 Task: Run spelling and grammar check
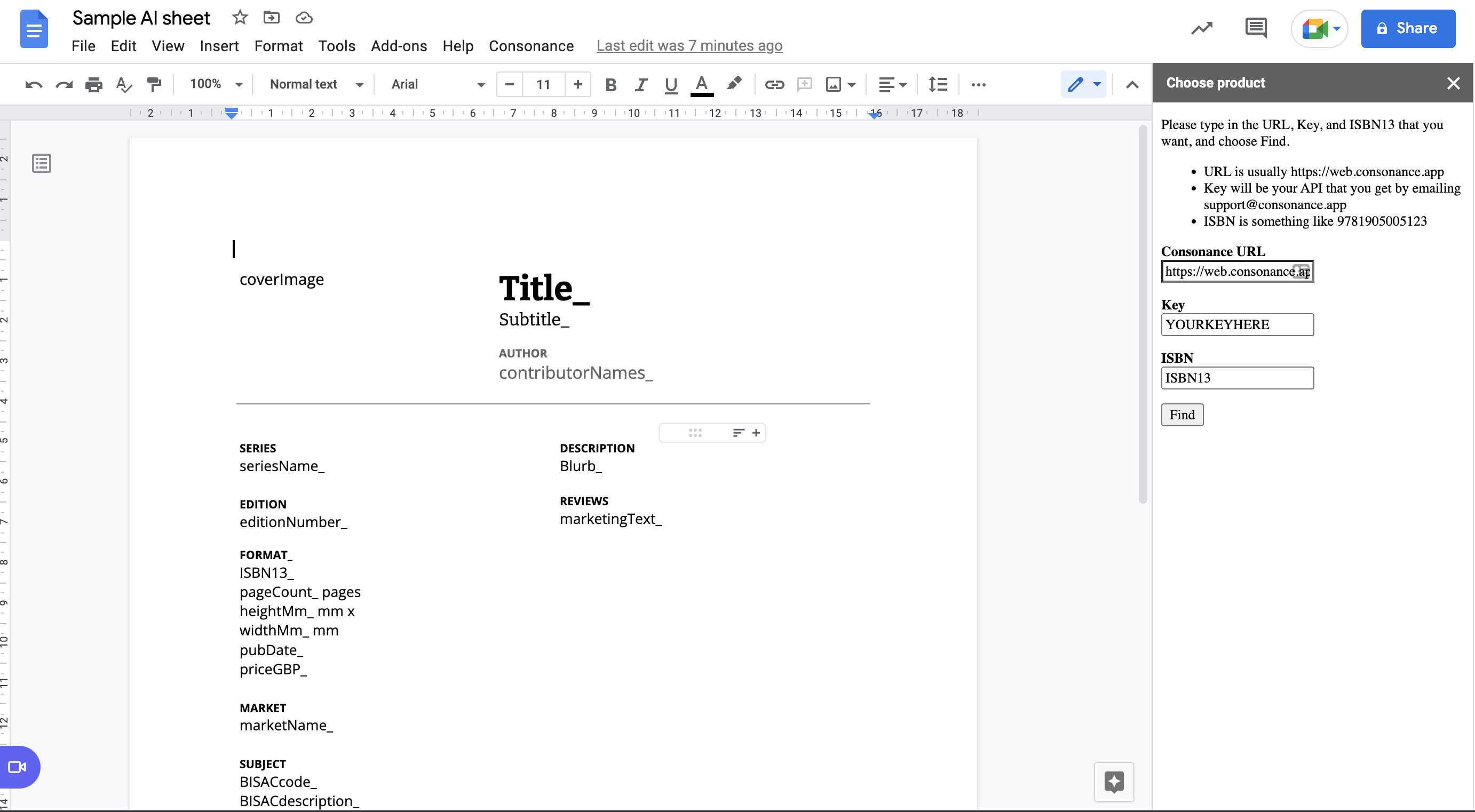tap(123, 84)
